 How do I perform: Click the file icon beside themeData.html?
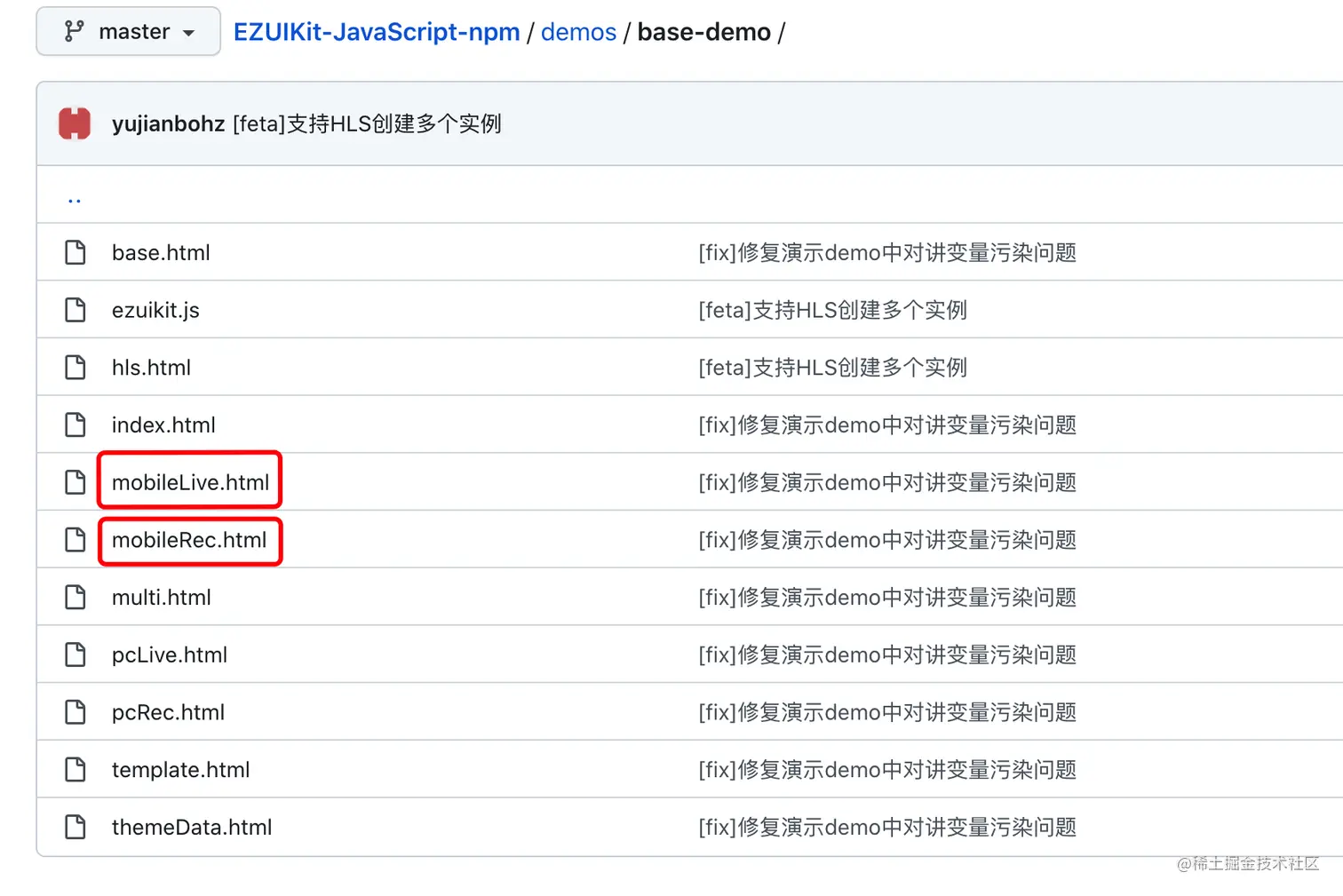[x=75, y=827]
